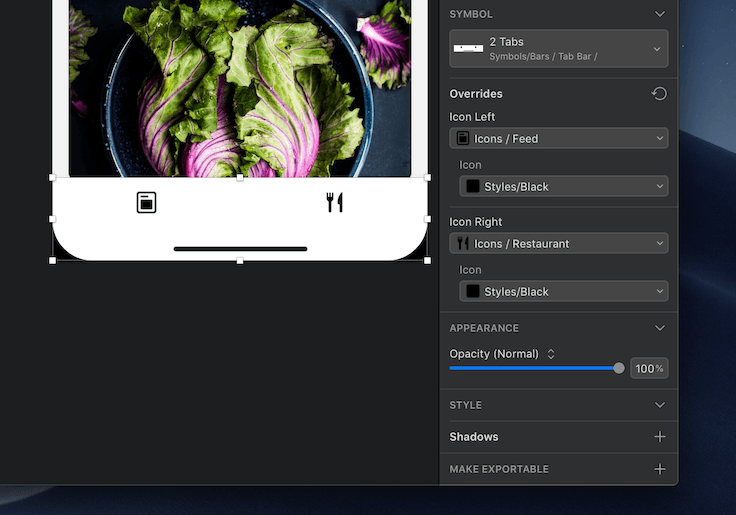
Task: Click the MAKE EXPORTABLE plus icon
Action: coord(659,469)
